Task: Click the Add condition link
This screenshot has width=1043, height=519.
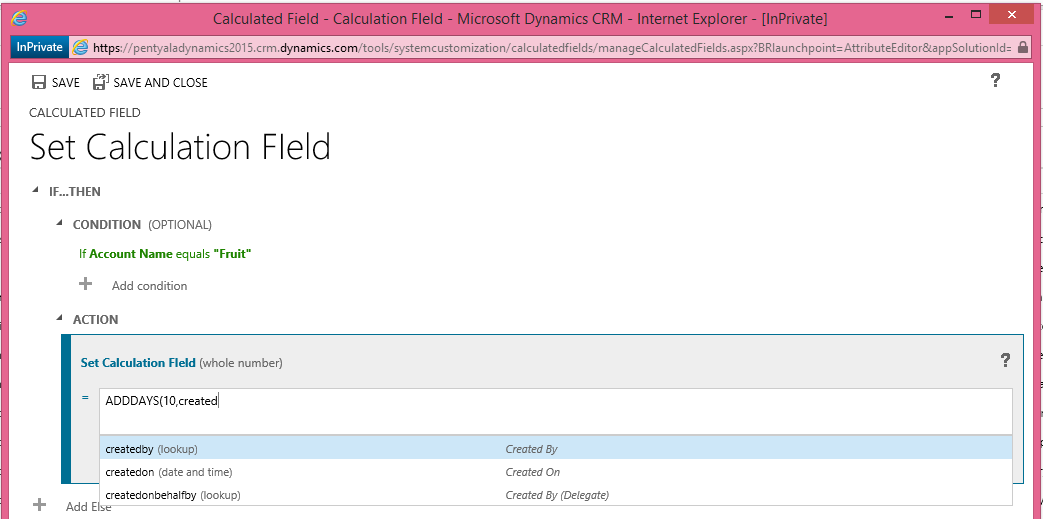Action: point(149,286)
